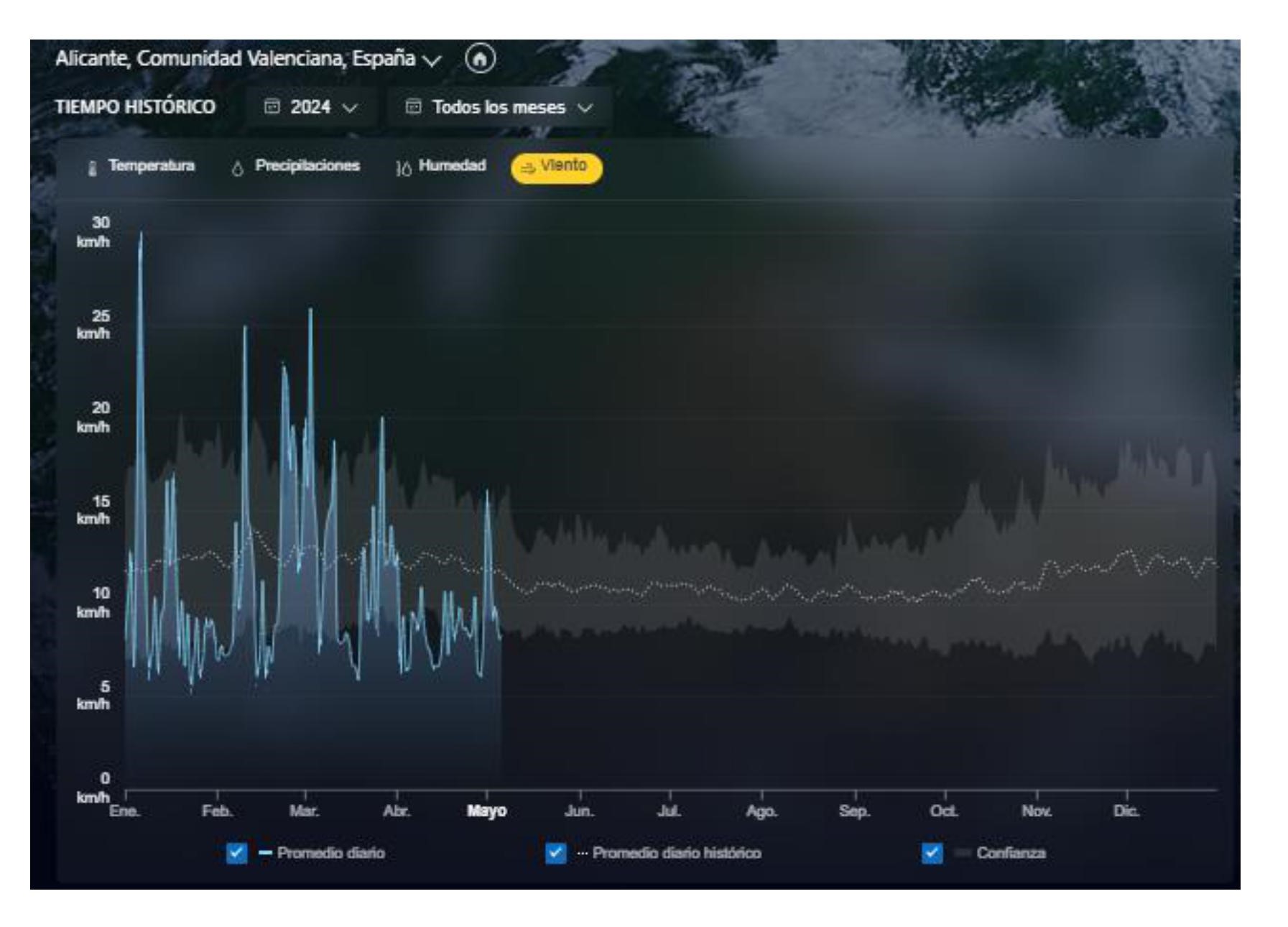Click calendar icon beside Todos los meses
The image size is (1288, 927).
[413, 107]
